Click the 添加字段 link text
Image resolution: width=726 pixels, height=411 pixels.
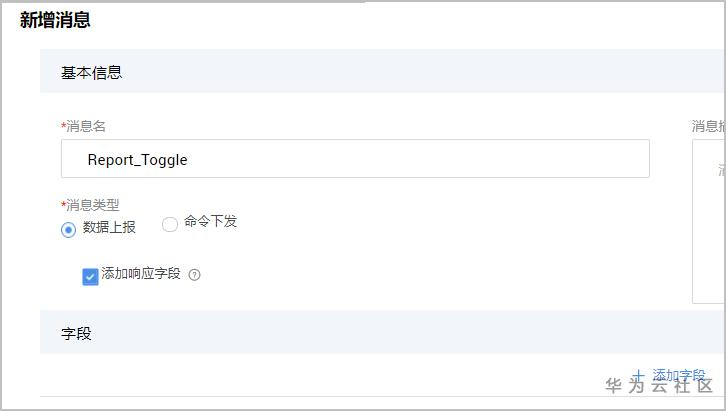[679, 376]
